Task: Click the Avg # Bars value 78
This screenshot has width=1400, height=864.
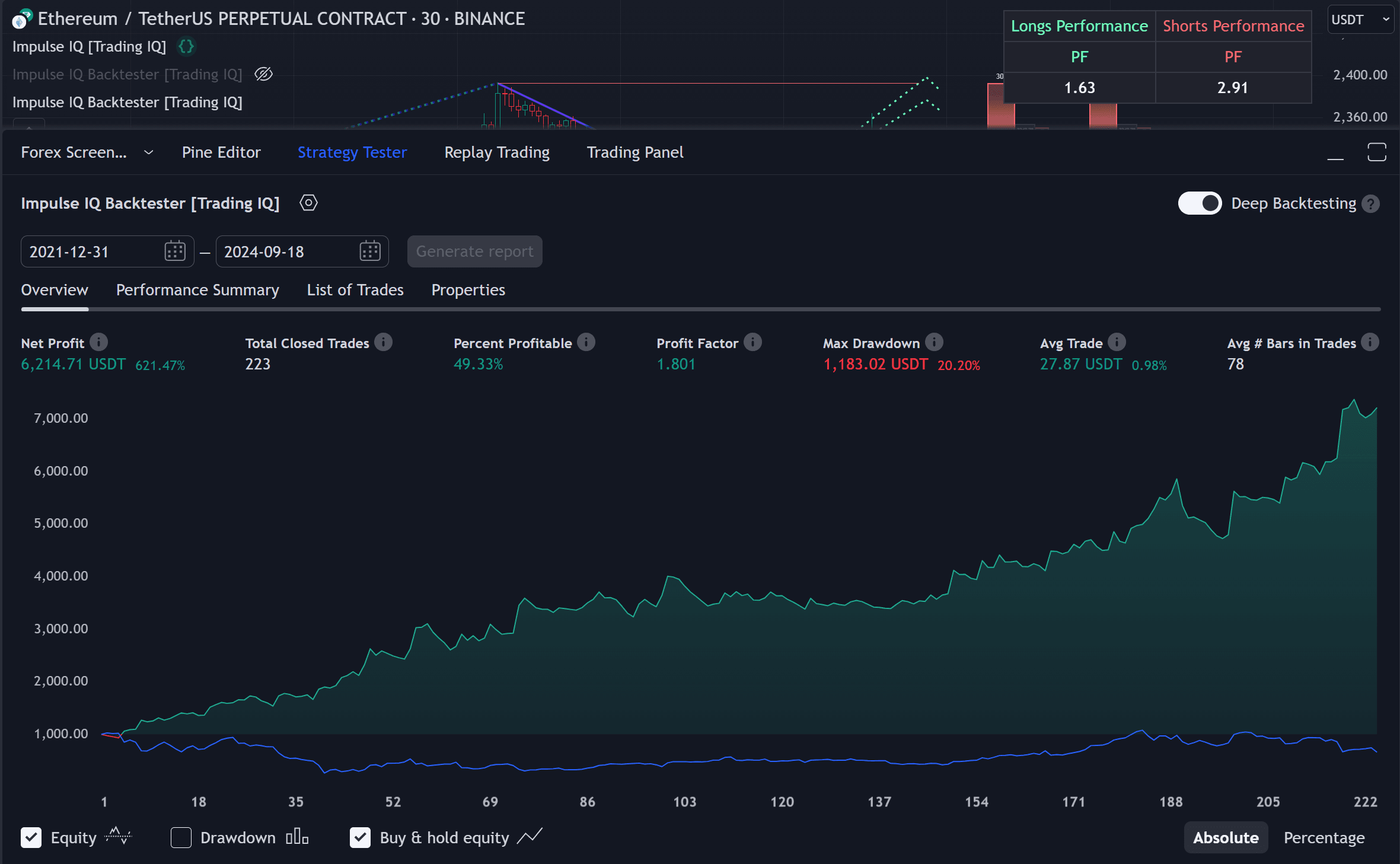Action: point(1235,364)
